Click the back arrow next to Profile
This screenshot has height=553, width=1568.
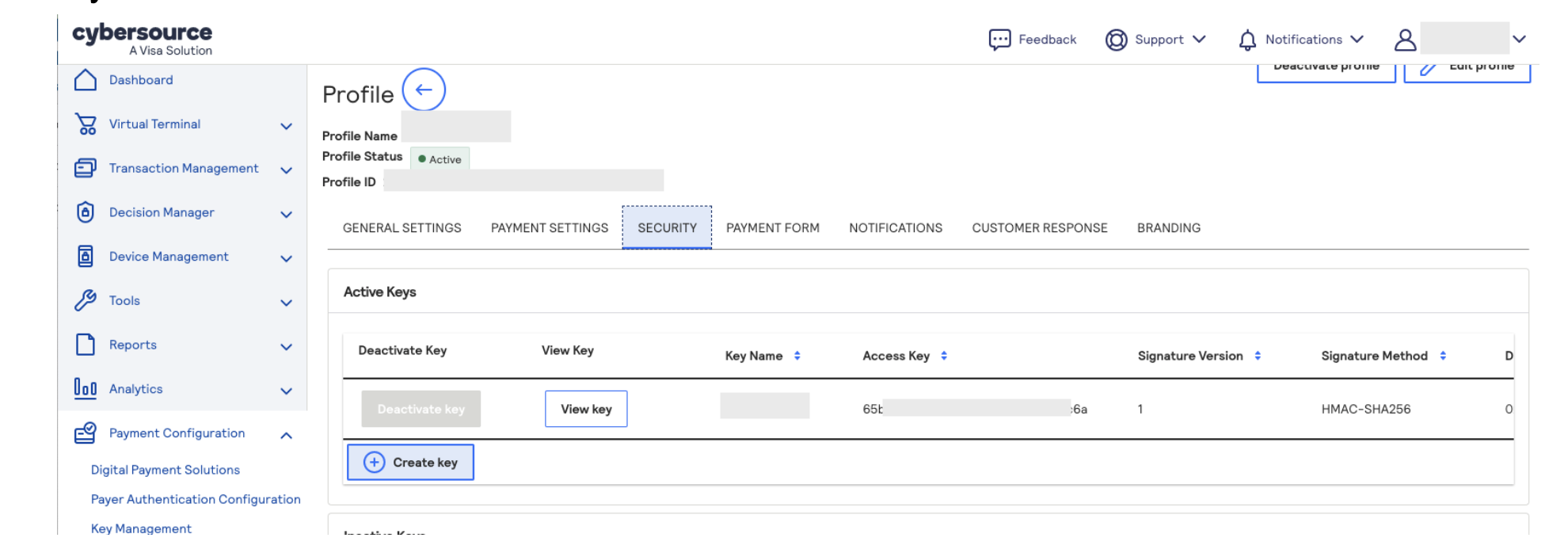point(424,90)
